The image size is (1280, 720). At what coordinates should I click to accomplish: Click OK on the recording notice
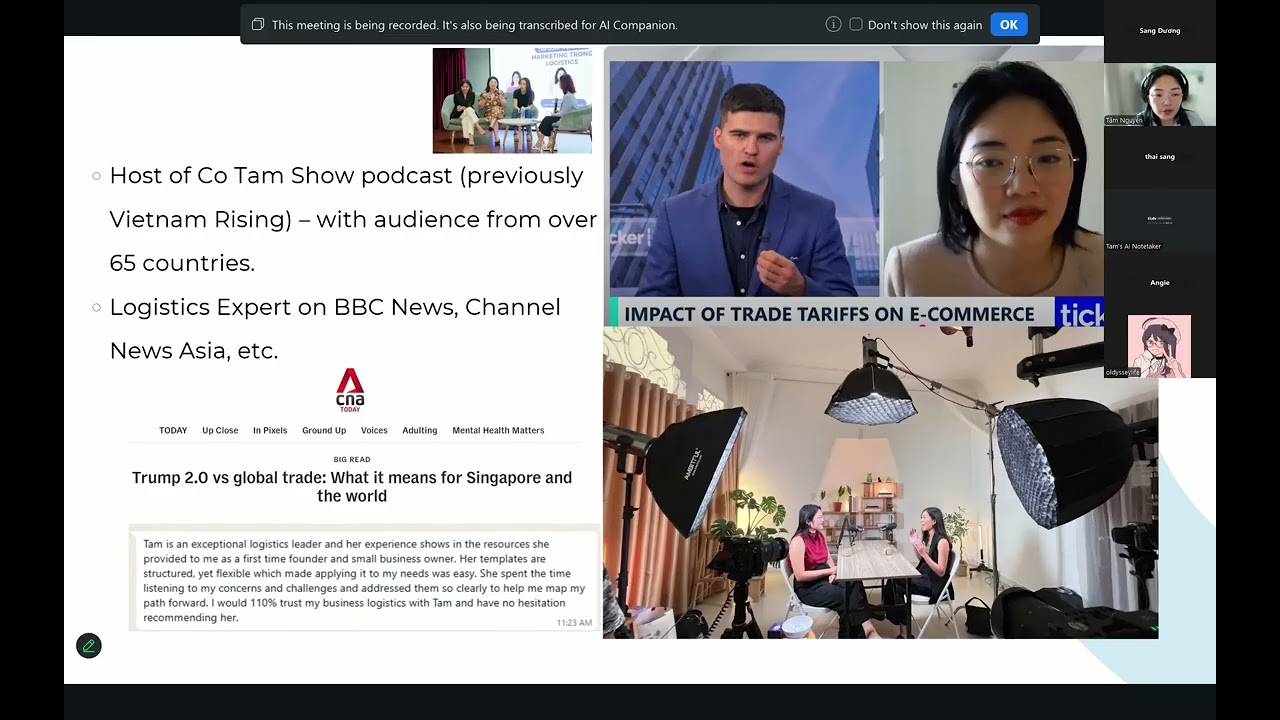pyautogui.click(x=1009, y=25)
